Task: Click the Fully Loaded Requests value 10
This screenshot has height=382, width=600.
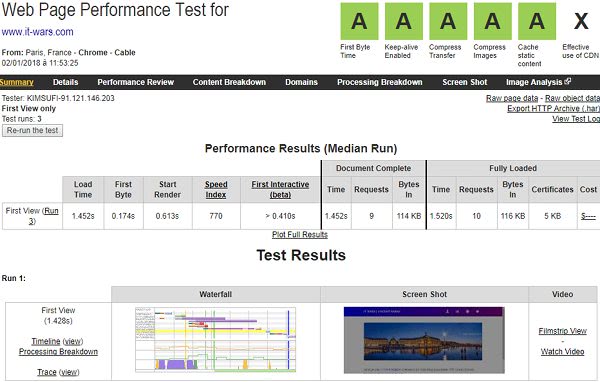Action: (476, 216)
